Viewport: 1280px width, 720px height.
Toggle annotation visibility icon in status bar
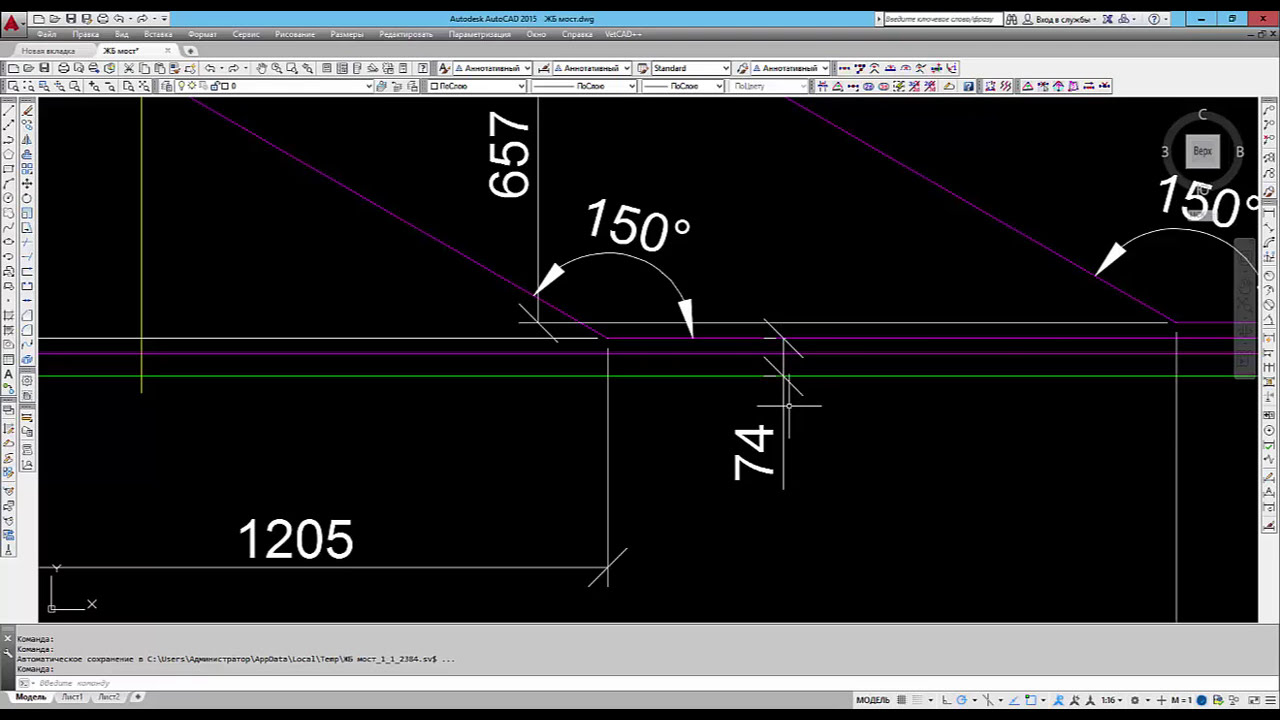1059,700
